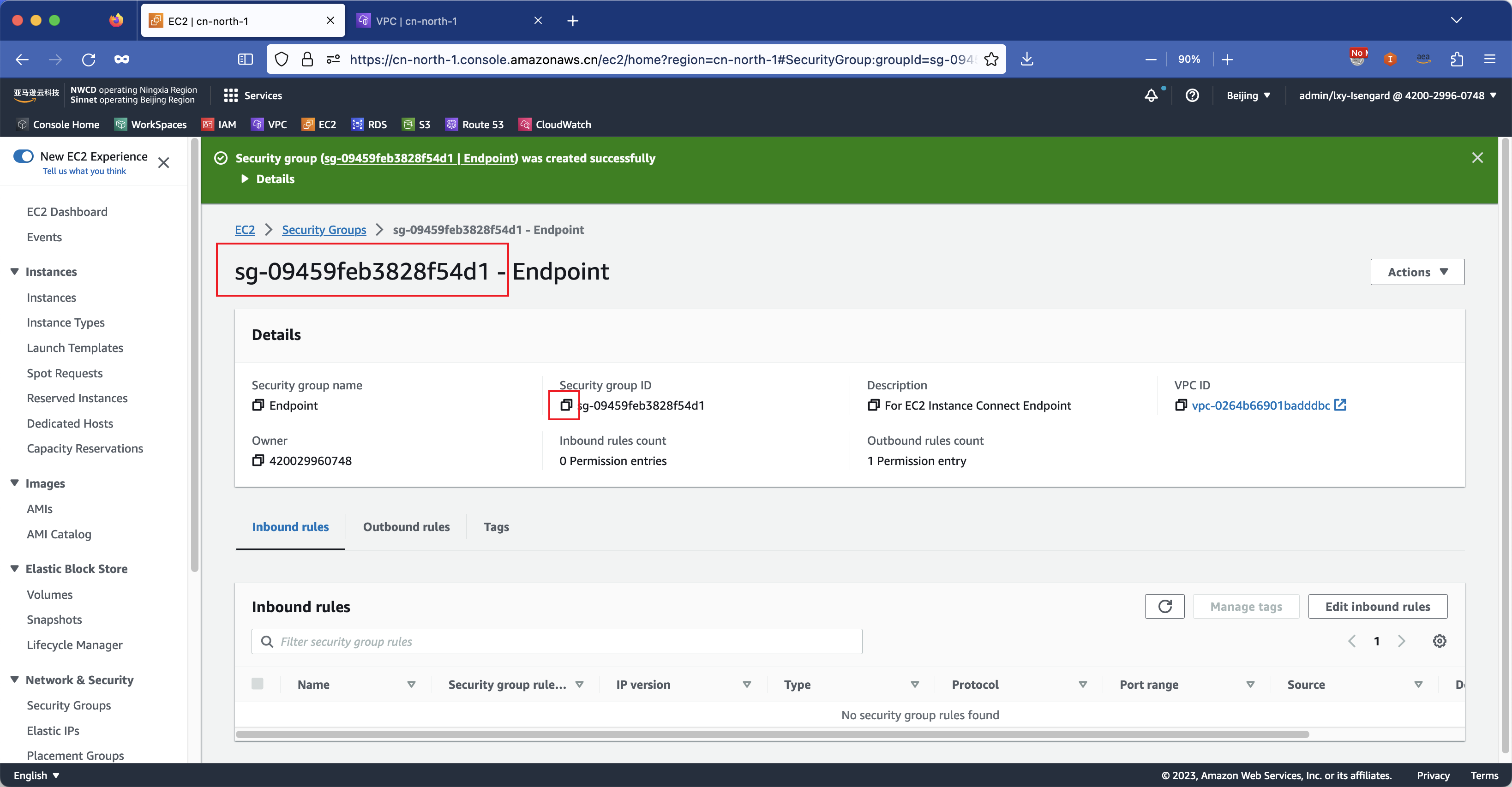Open Console Home shortcut
Image resolution: width=1512 pixels, height=787 pixels.
point(58,125)
